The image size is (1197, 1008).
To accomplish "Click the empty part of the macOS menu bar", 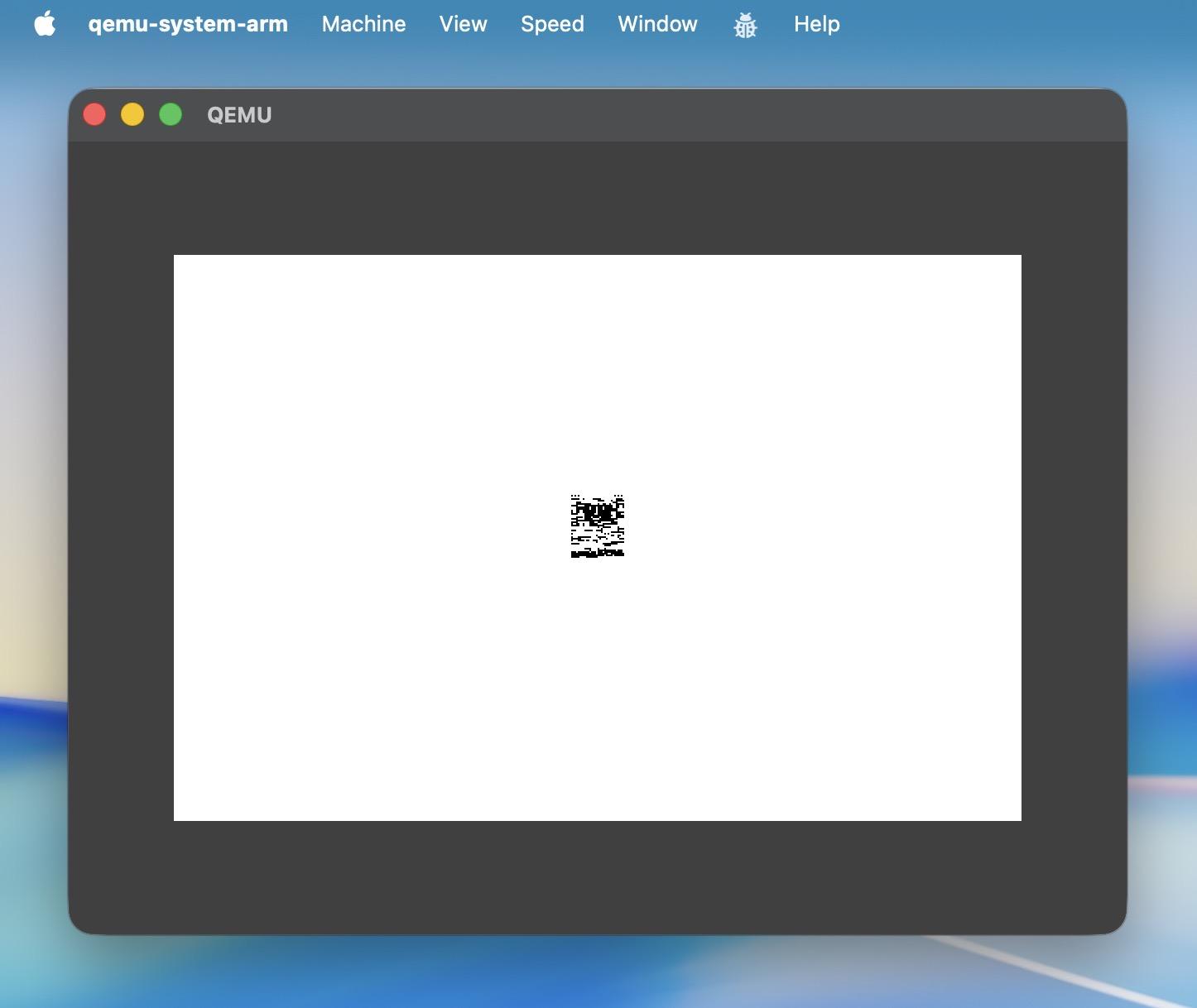I will [1018, 24].
